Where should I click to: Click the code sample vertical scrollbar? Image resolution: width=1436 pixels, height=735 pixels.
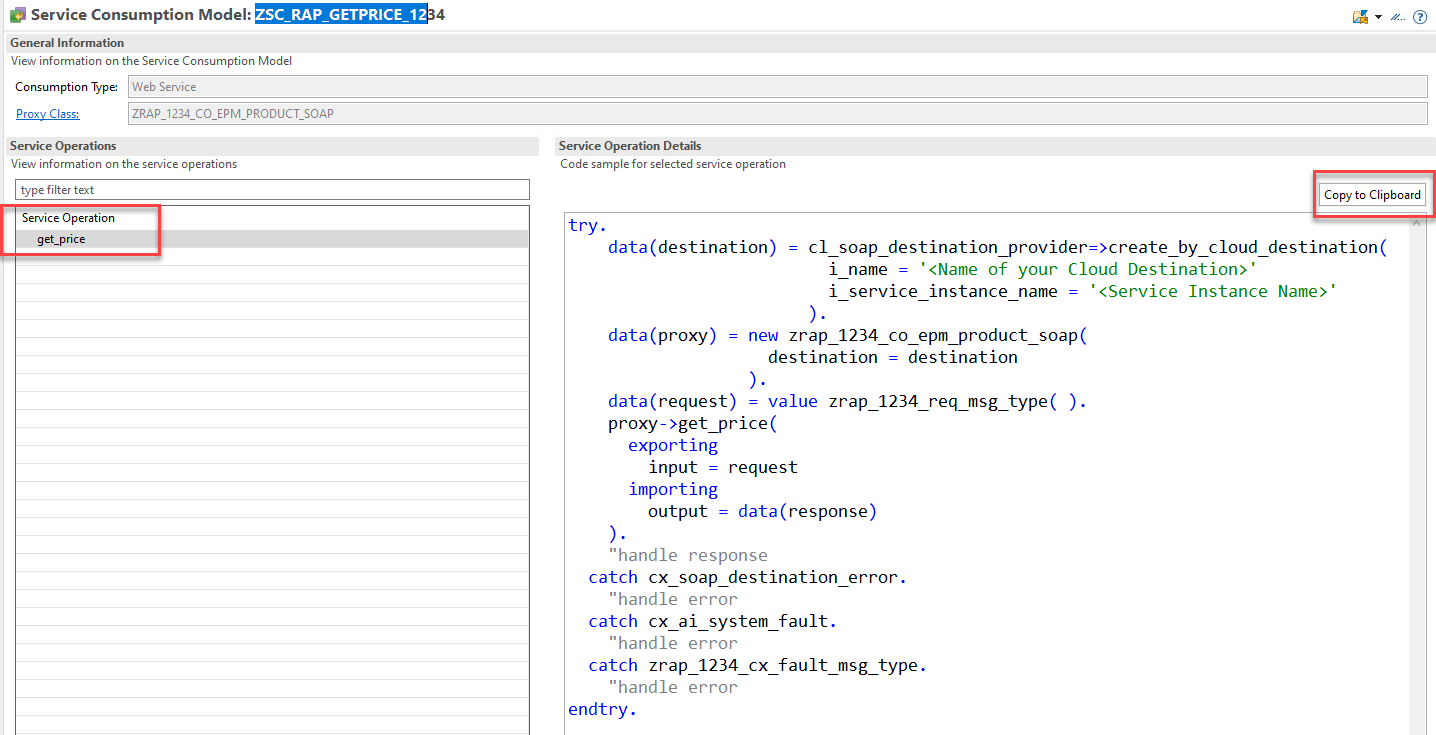1418,473
